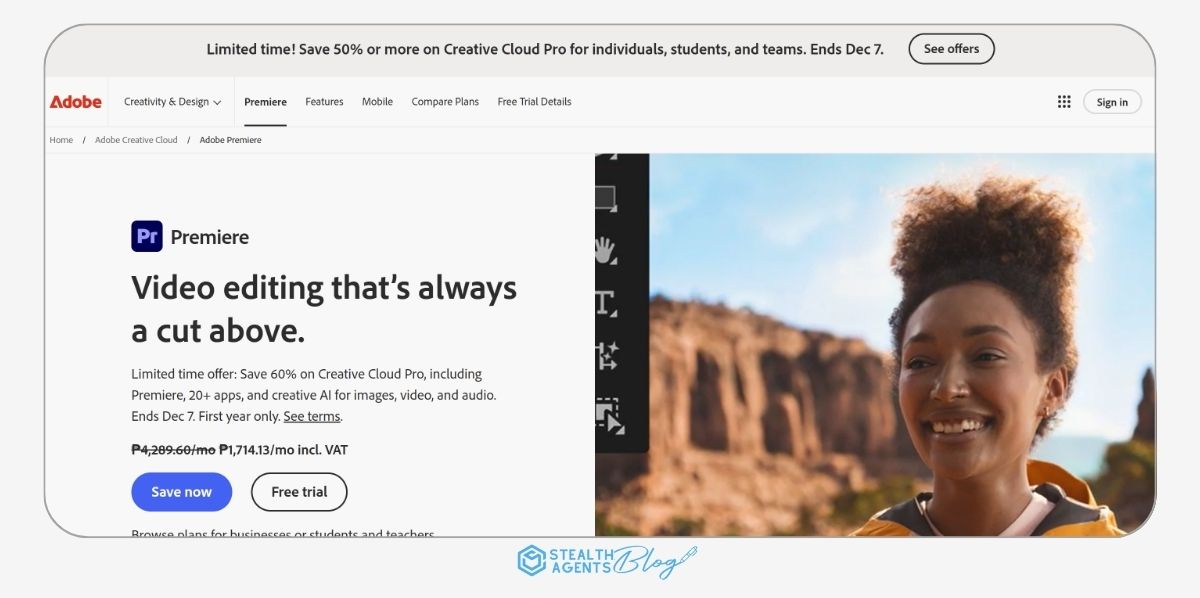Click the Sign in button
This screenshot has width=1200, height=598.
coord(1112,102)
